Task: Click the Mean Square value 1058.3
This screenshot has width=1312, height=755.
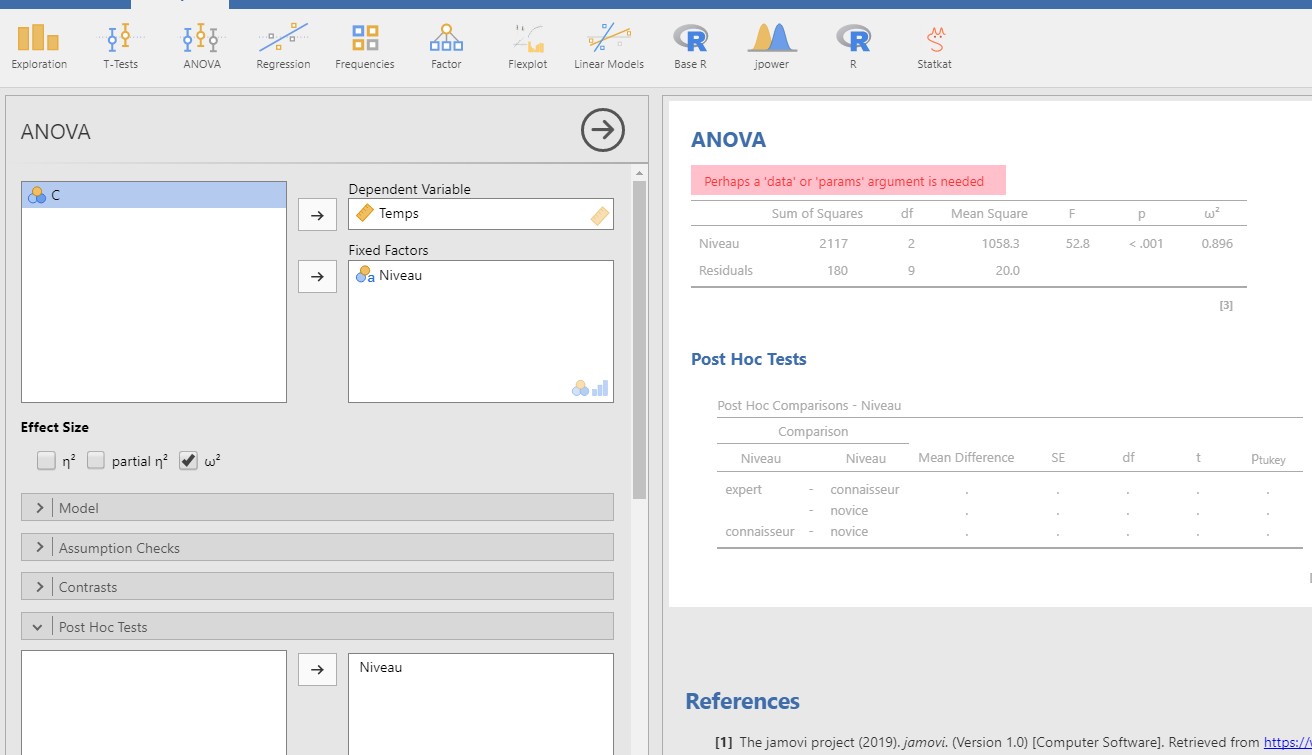Action: [x=1000, y=243]
